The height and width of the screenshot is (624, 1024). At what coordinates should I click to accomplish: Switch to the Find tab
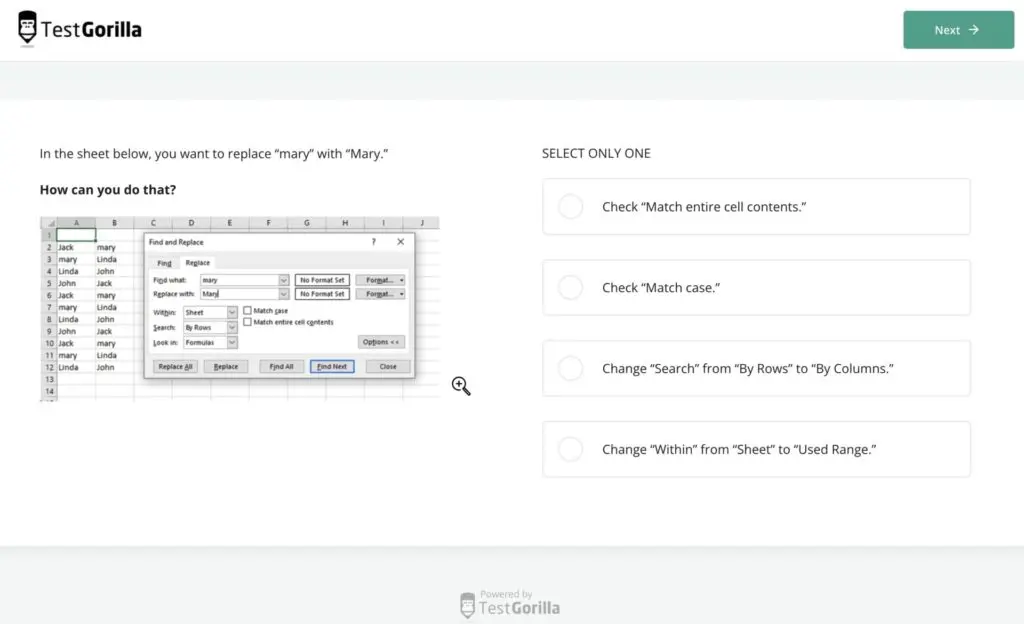click(164, 263)
